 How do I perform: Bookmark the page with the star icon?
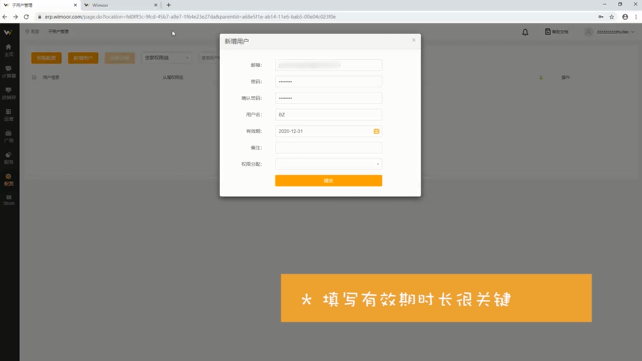pyautogui.click(x=612, y=17)
